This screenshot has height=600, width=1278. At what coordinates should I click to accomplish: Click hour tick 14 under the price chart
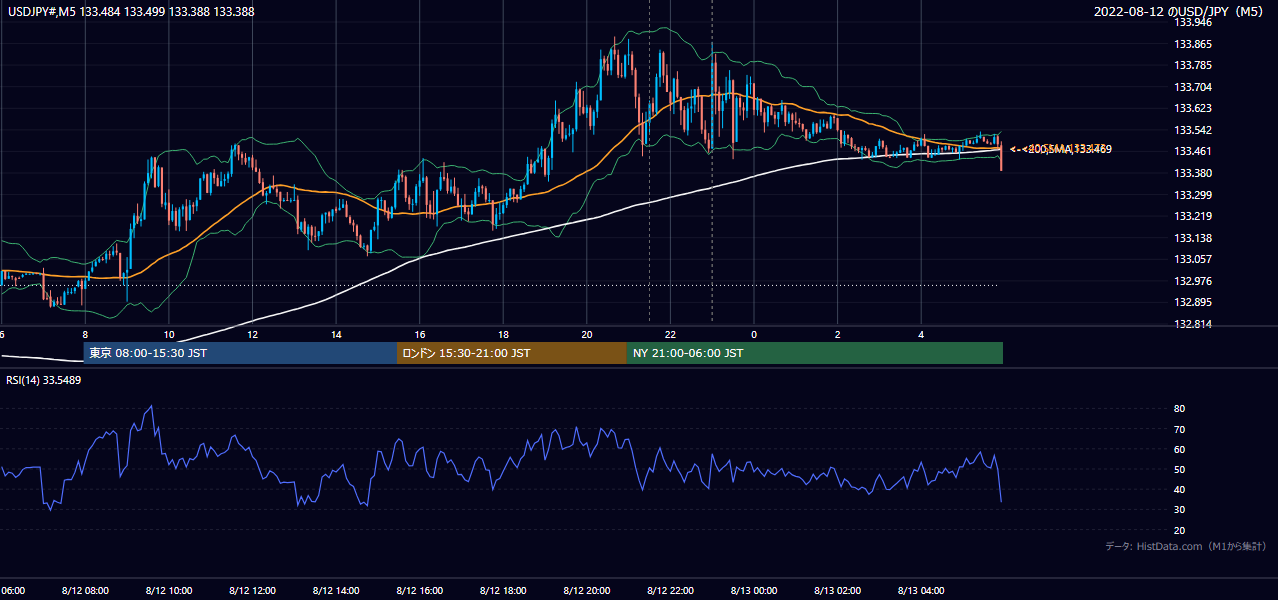tap(336, 335)
